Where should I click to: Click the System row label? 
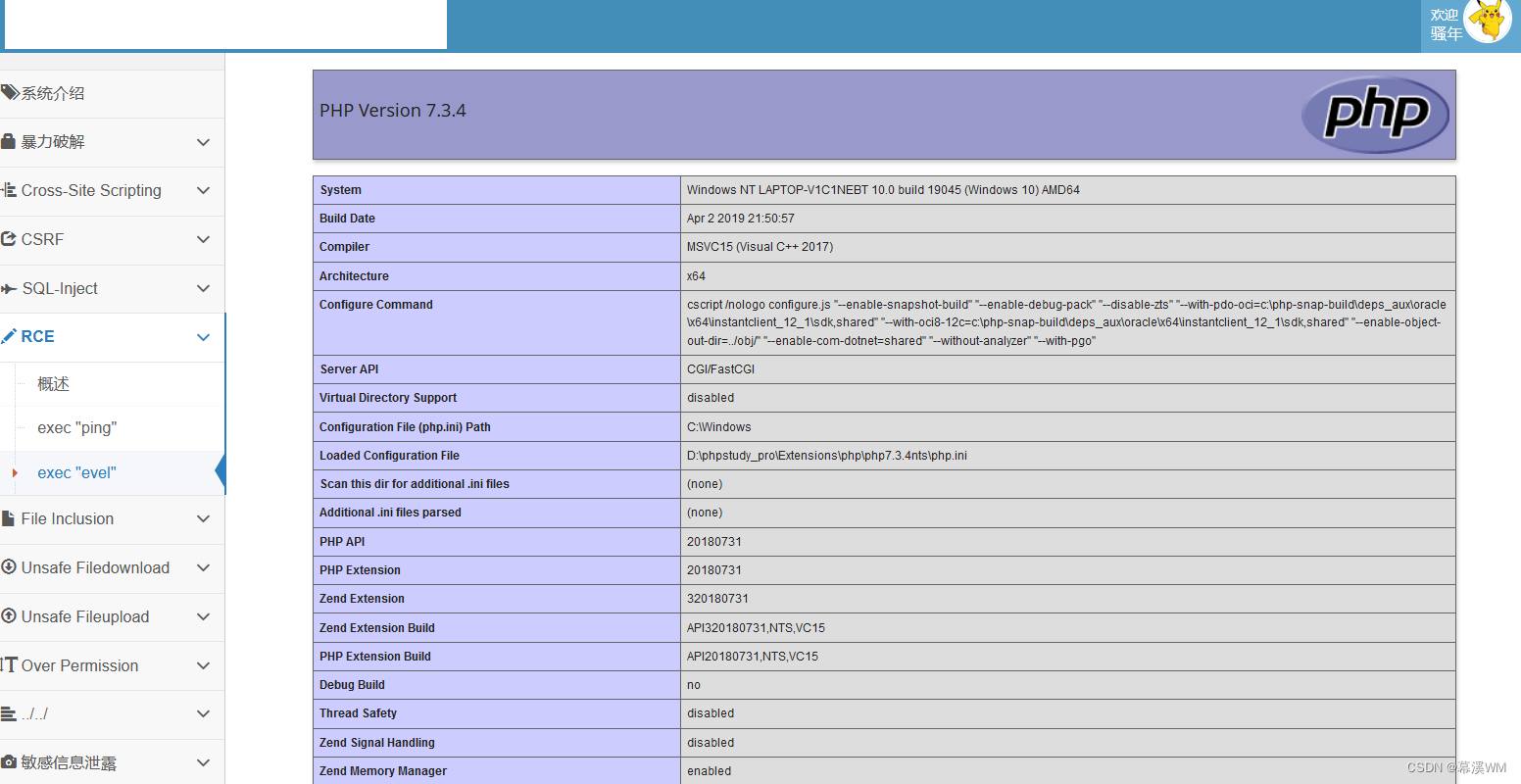tap(340, 190)
